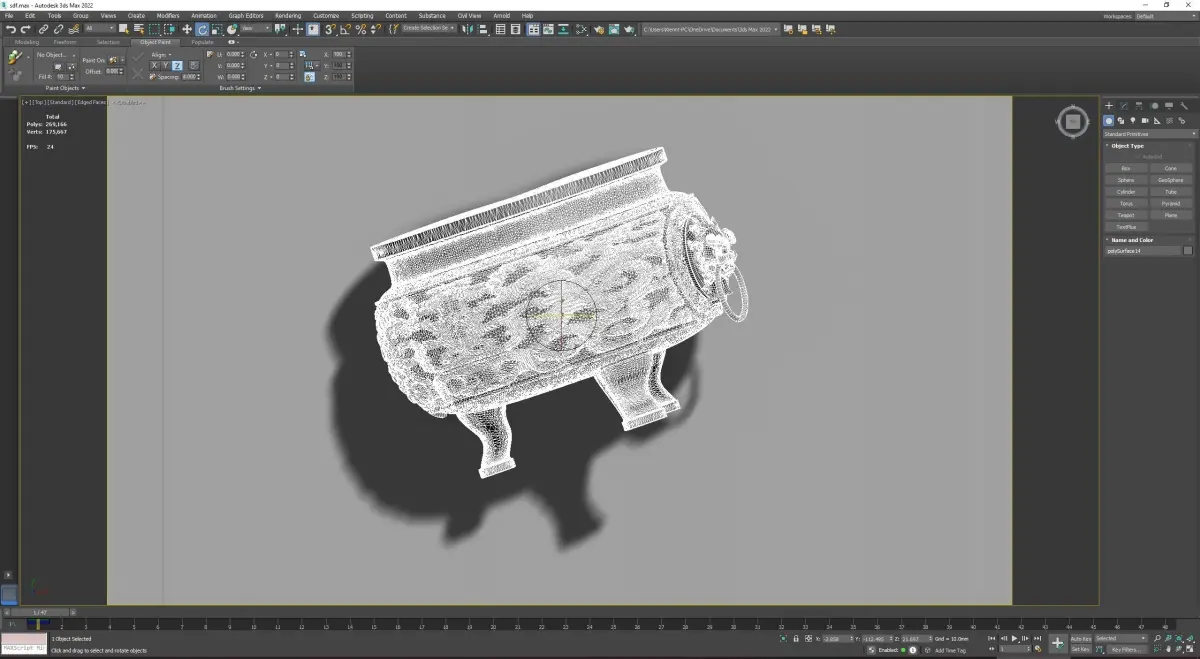Activate the Select Object cursor tool
The height and width of the screenshot is (659, 1200).
(124, 29)
